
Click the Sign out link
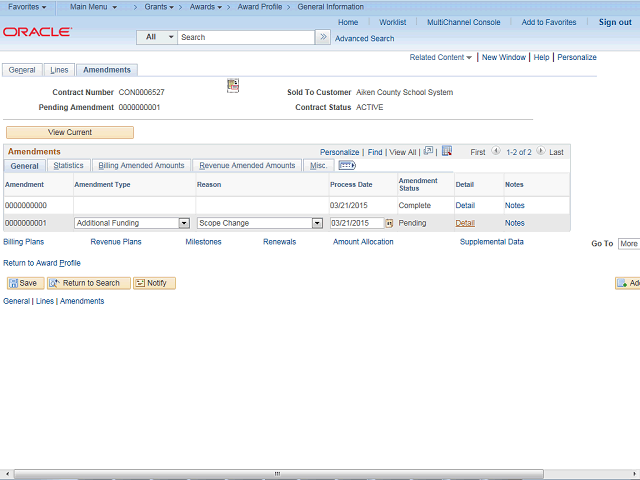[x=615, y=22]
